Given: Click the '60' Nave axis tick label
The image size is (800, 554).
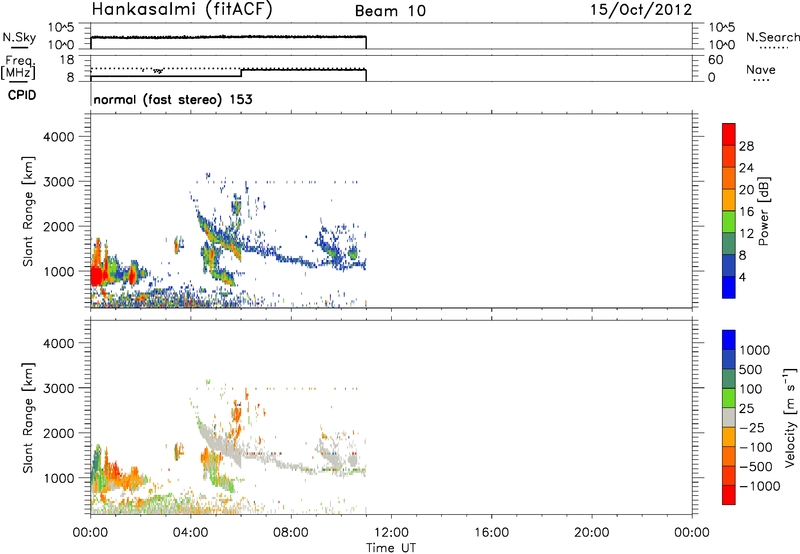Looking at the screenshot, I should click(x=715, y=60).
